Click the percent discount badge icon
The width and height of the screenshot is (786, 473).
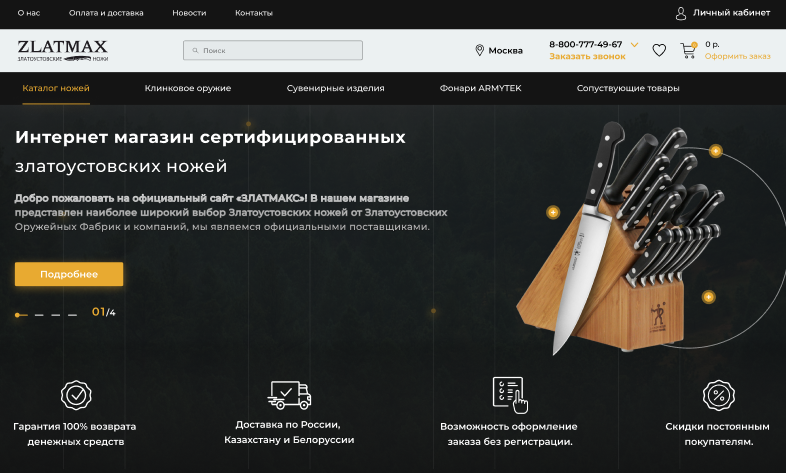(x=718, y=395)
